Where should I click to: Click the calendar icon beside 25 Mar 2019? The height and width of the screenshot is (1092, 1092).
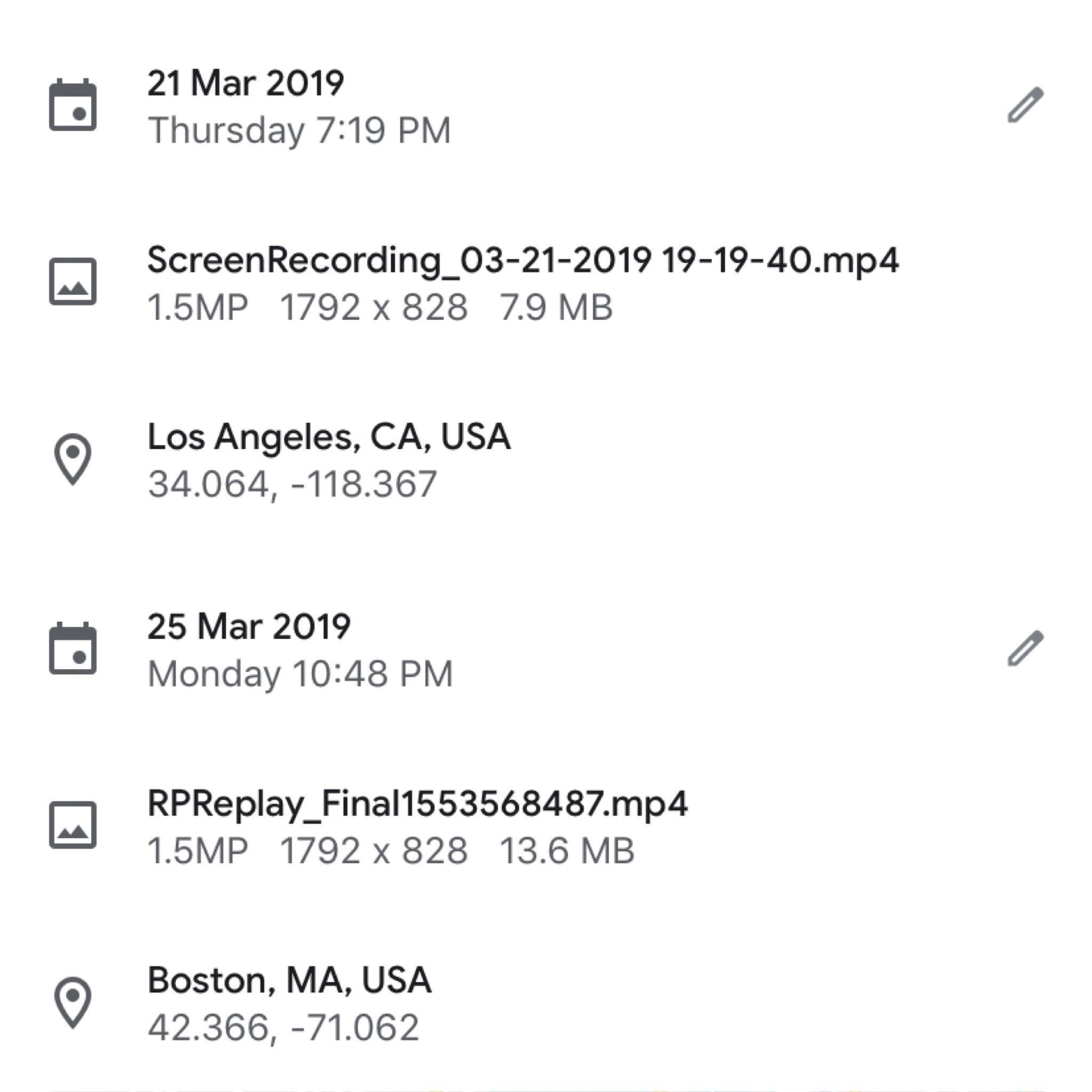(73, 649)
